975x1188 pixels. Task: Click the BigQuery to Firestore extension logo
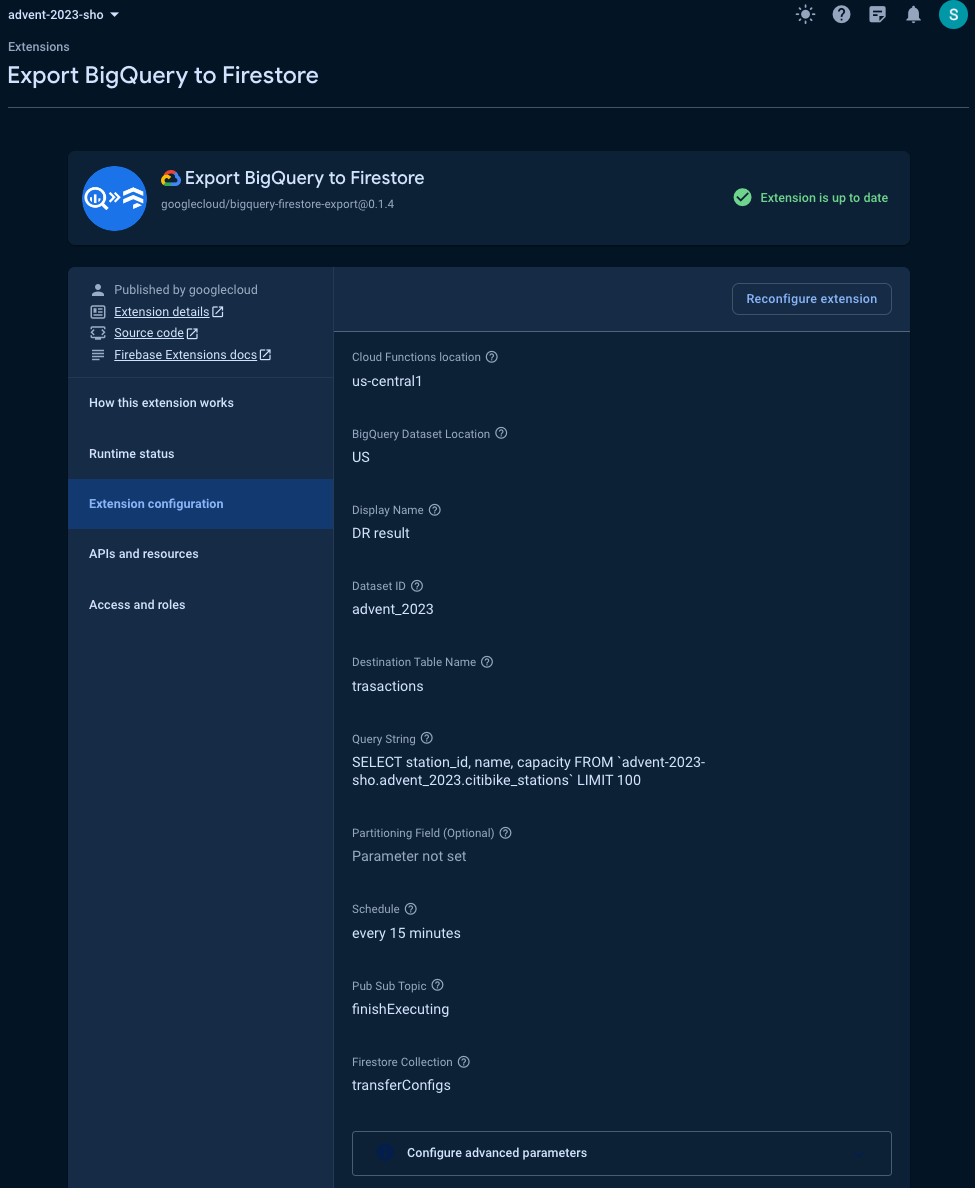pyautogui.click(x=114, y=199)
